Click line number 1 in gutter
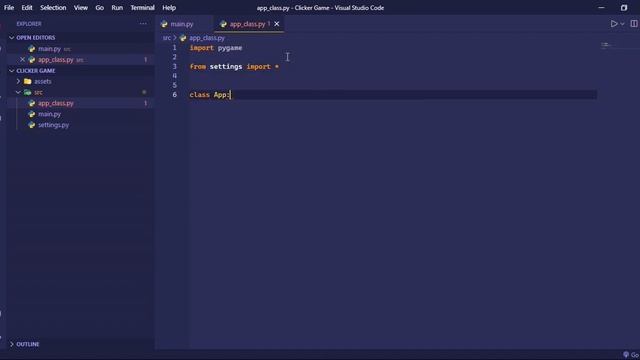 point(174,48)
